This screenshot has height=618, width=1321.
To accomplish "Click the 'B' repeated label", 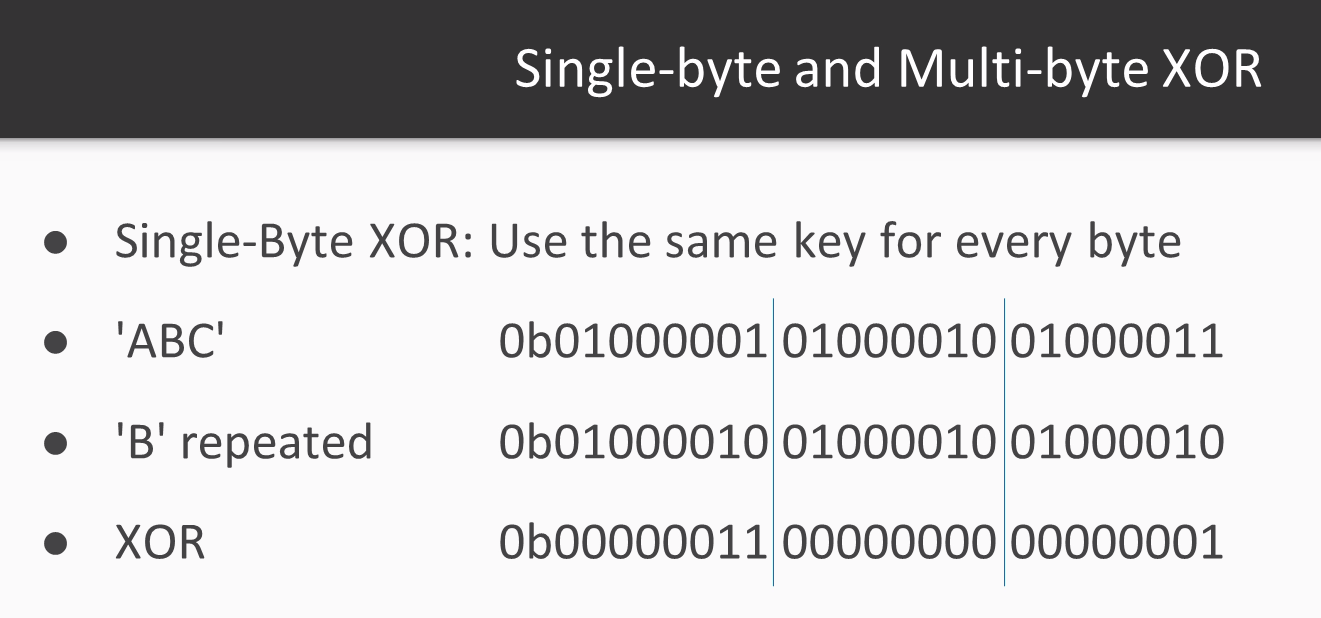I will (x=243, y=442).
